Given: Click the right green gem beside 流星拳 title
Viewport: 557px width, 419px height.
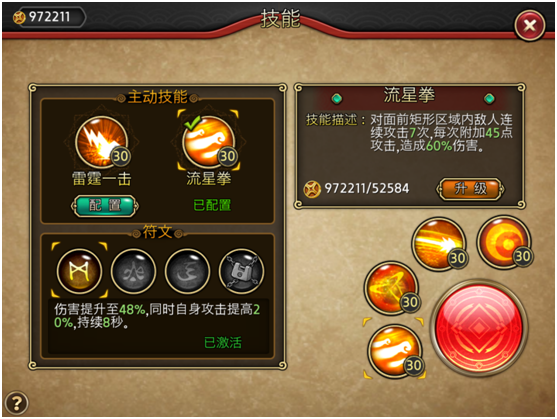Looking at the screenshot, I should 490,98.
